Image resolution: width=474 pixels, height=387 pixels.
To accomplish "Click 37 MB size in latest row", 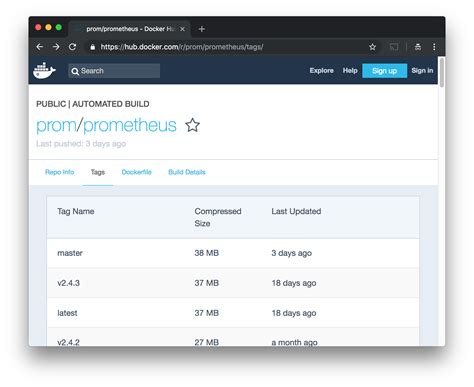I will click(x=207, y=313).
